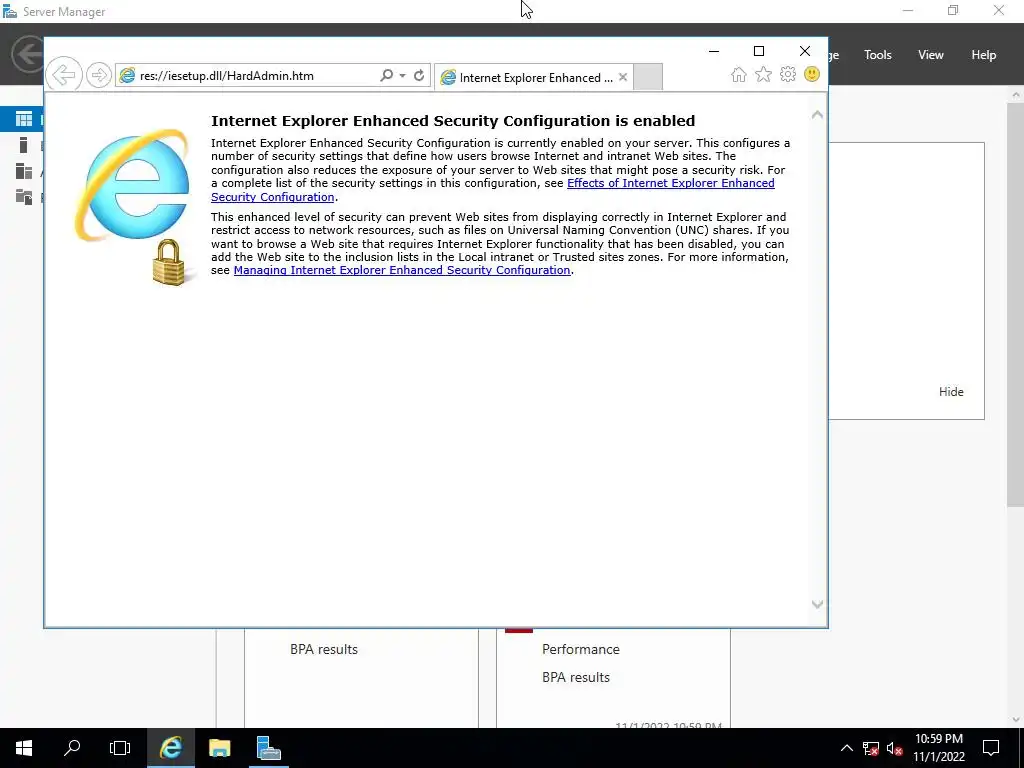Select the Internet Explorer Enhanced tab
Viewport: 1024px width, 768px height.
(534, 77)
